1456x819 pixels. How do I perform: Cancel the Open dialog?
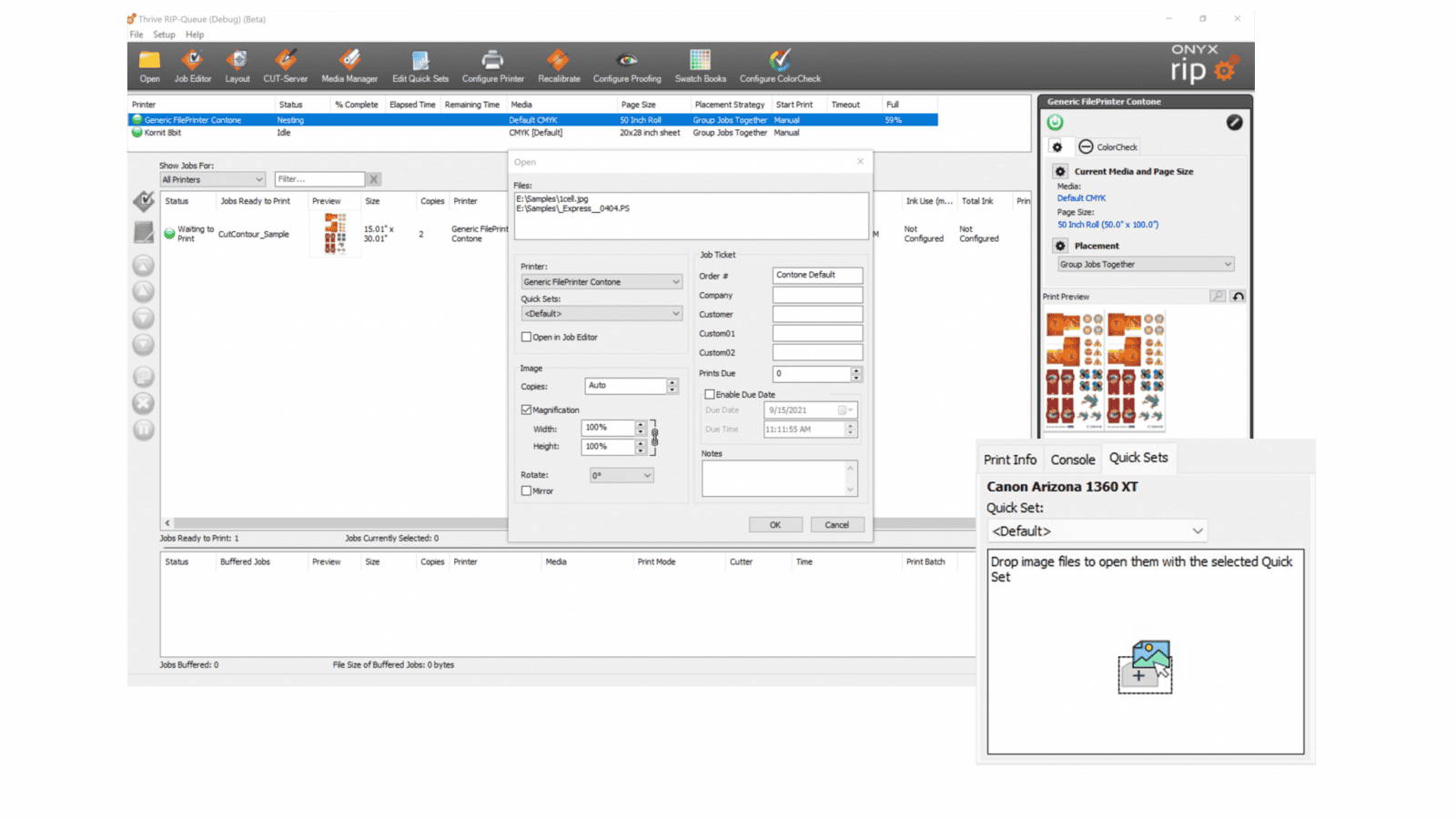coord(836,524)
